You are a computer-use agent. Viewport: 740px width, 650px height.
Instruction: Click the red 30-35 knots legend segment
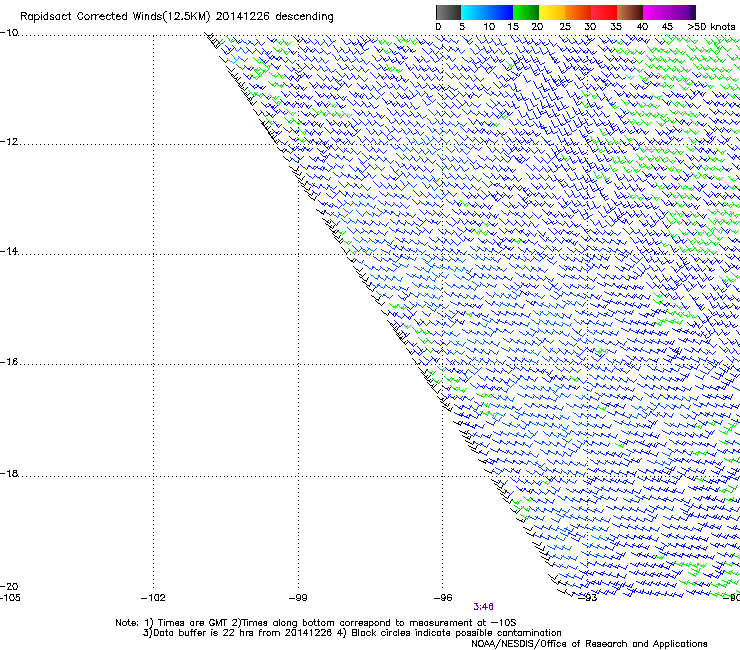(604, 12)
